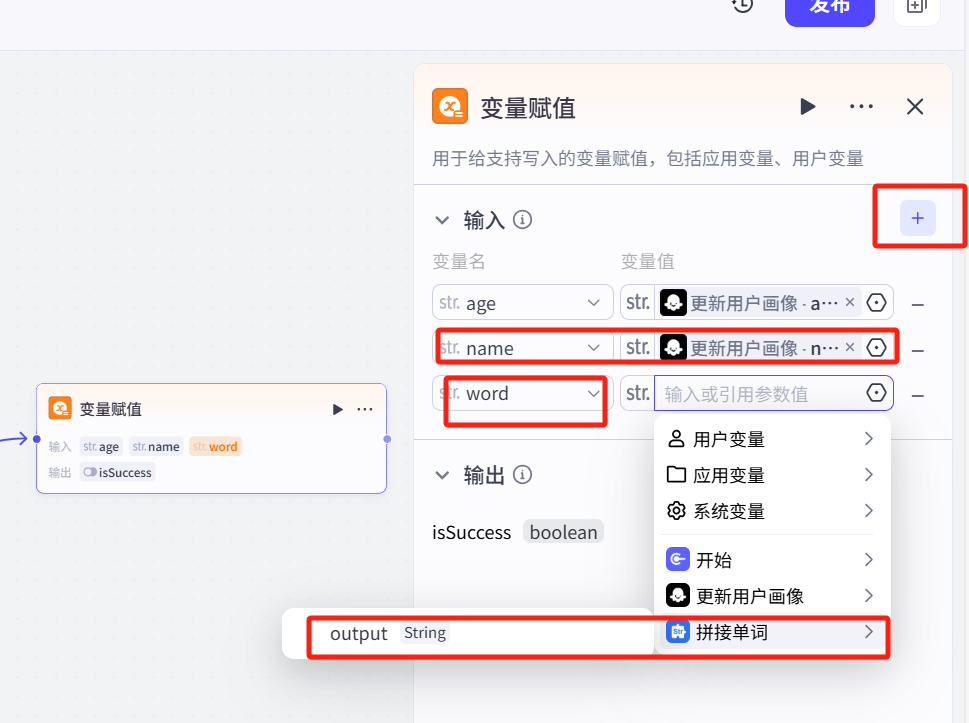Select the output String option
Image resolution: width=969 pixels, height=723 pixels.
pos(468,633)
